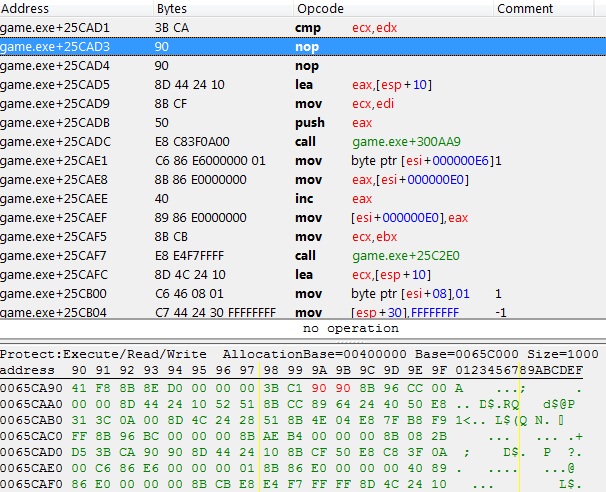Image resolution: width=606 pixels, height=492 pixels.
Task: Click comment value 1 on 25CB00 row
Action: point(498,294)
